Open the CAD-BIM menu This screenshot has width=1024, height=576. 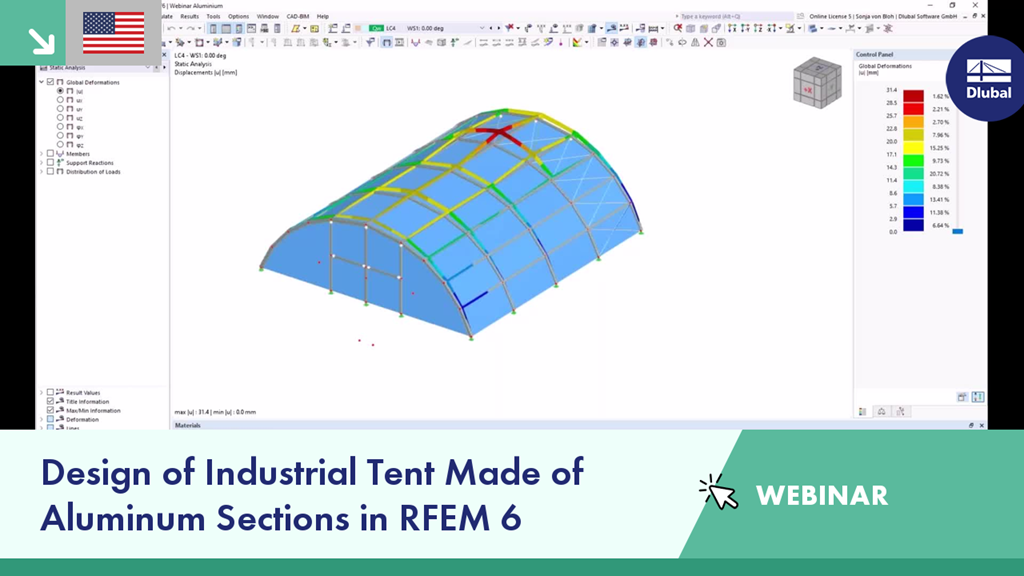(298, 16)
